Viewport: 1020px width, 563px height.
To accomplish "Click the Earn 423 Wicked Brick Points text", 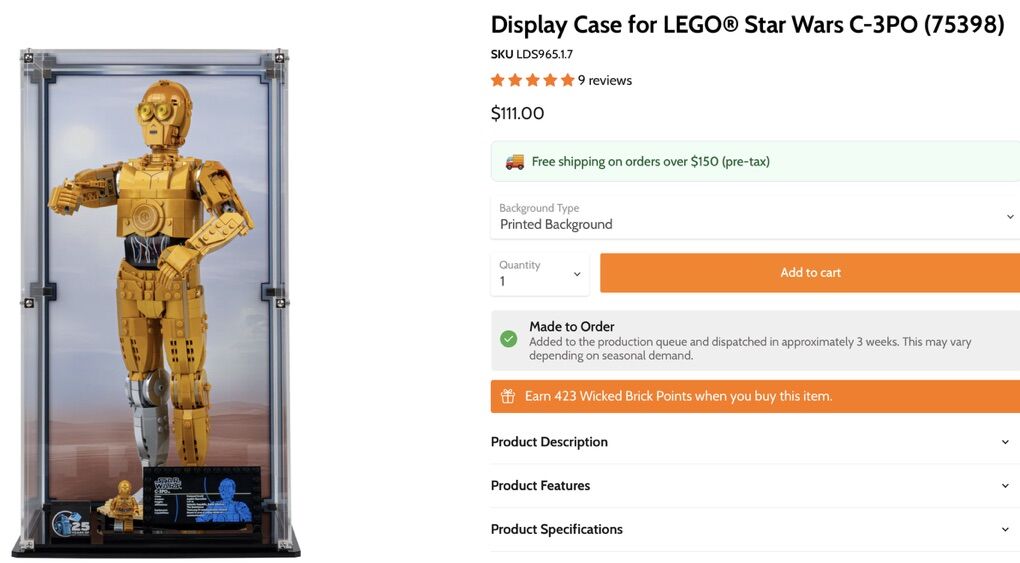I will click(678, 396).
